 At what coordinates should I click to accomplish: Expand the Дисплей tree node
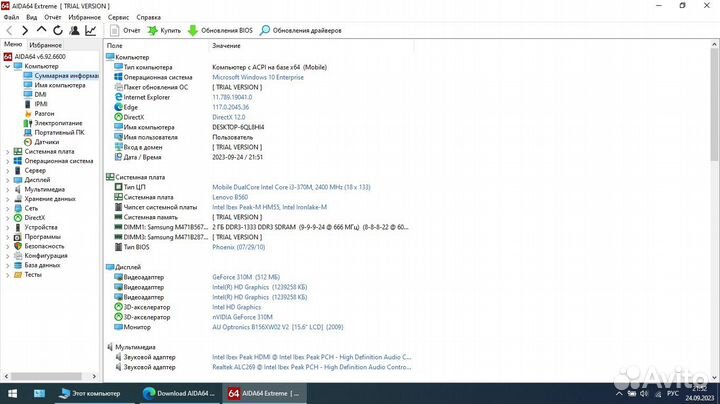point(7,180)
